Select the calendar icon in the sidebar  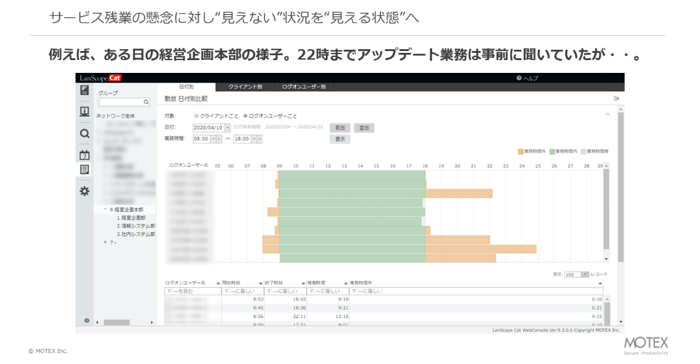click(84, 155)
